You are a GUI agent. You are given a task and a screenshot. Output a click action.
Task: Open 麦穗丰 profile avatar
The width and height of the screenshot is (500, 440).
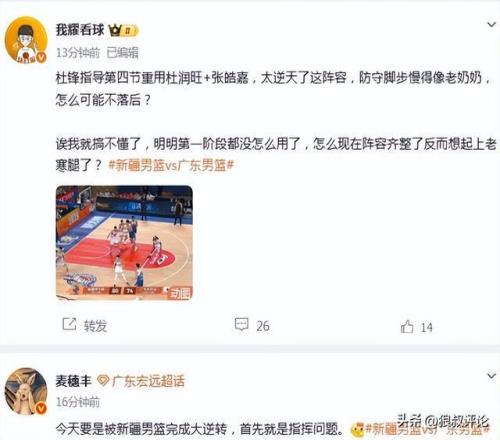pos(26,391)
